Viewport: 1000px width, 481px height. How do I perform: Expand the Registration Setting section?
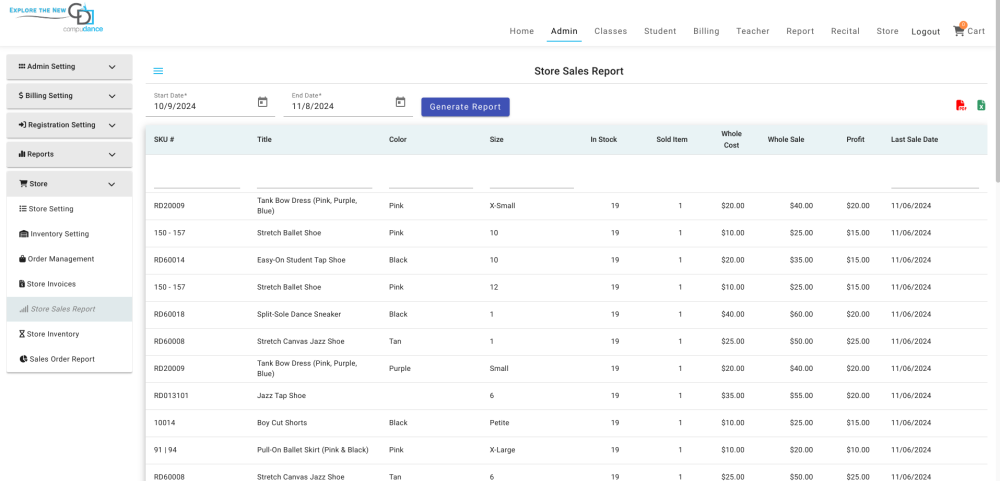point(69,125)
